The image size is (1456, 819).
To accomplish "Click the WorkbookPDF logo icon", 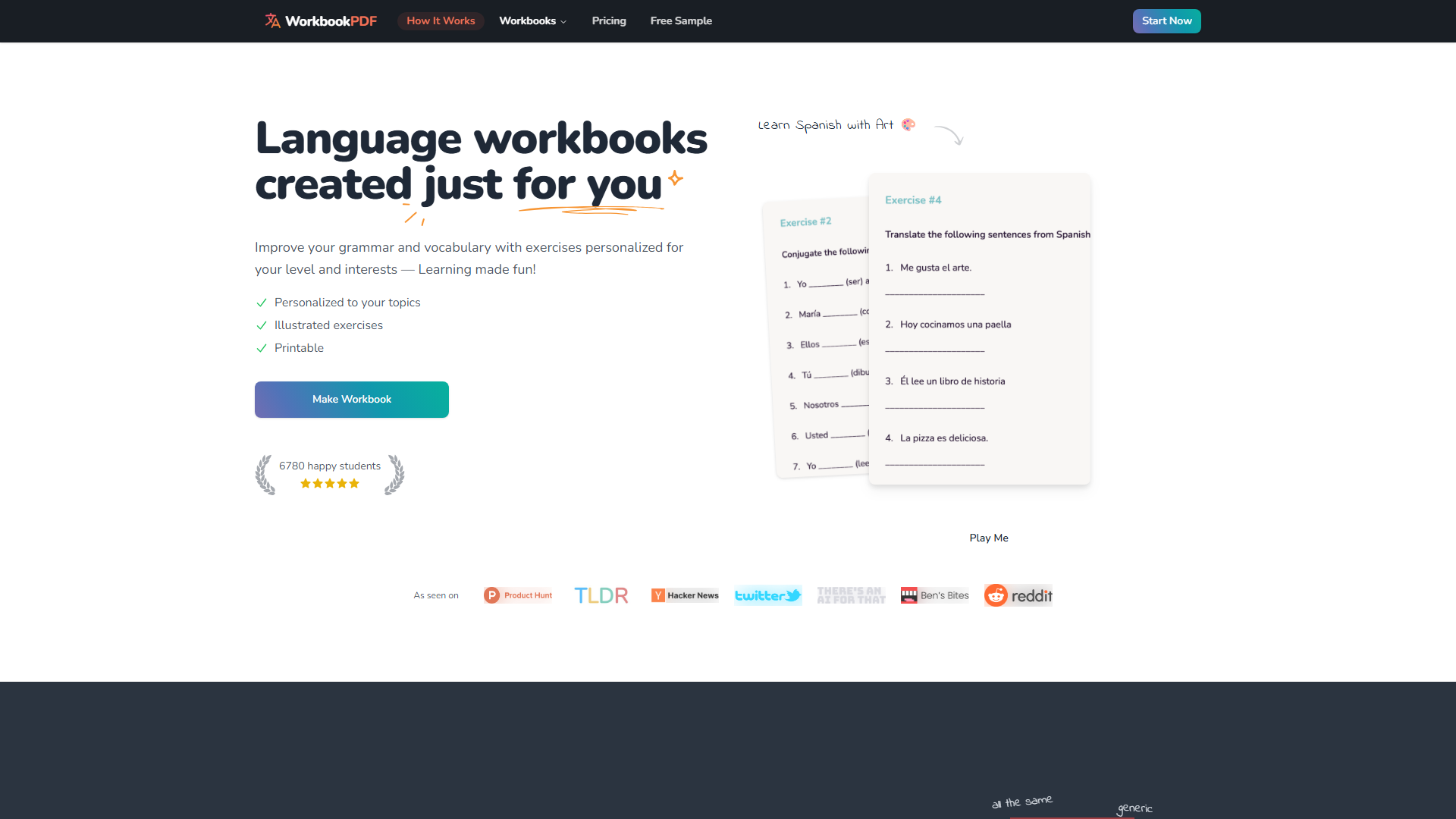I will [x=272, y=20].
